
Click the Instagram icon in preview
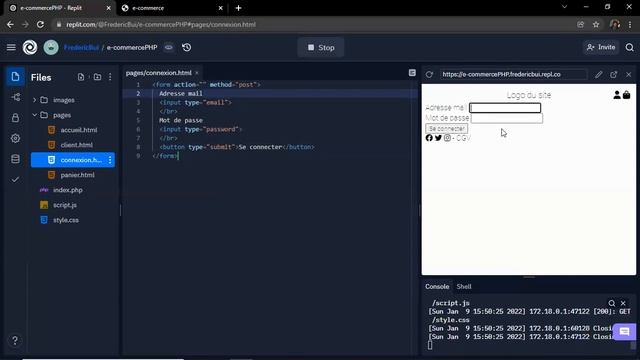pyautogui.click(x=447, y=138)
